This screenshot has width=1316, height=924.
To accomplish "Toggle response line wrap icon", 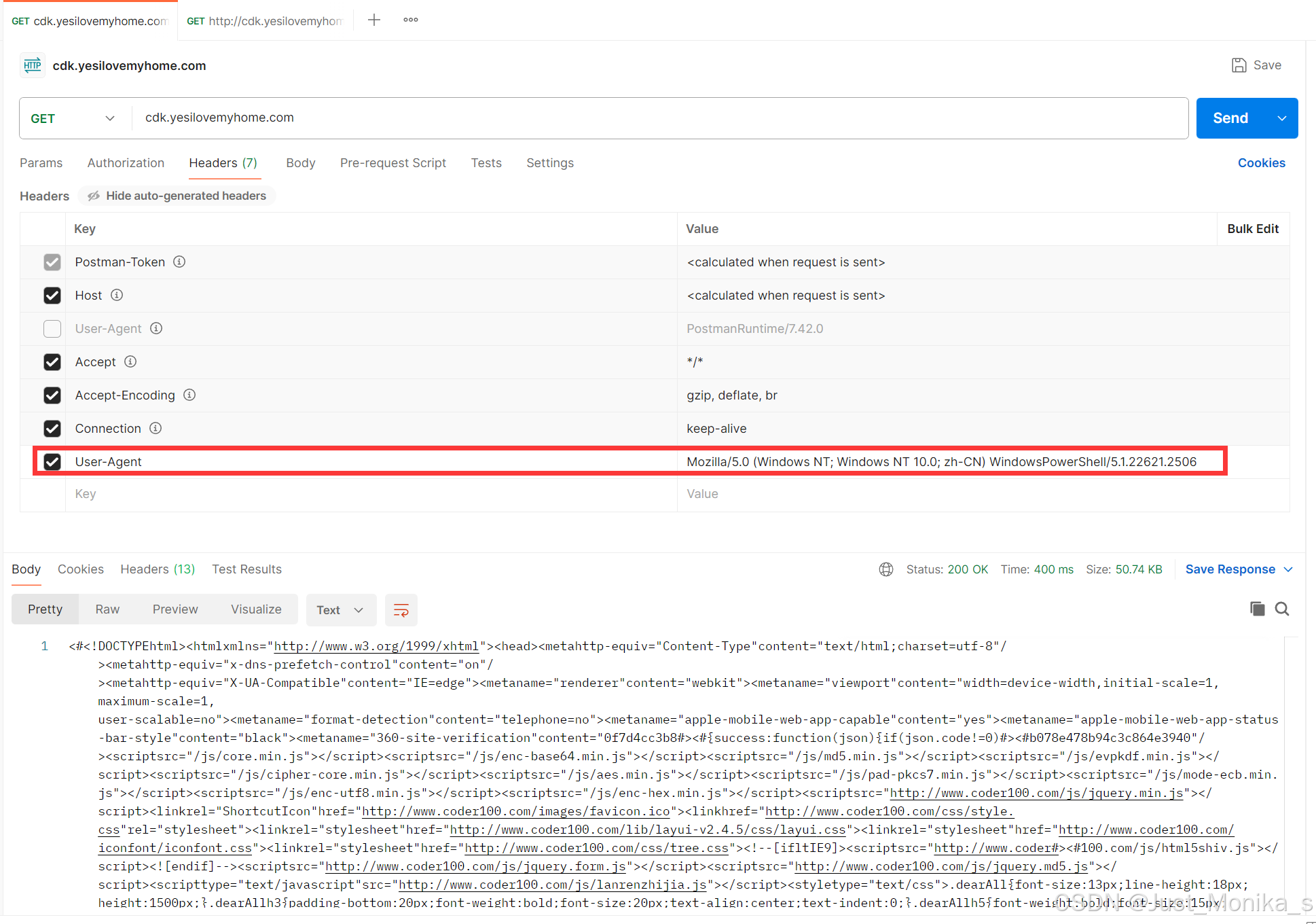I will (401, 610).
